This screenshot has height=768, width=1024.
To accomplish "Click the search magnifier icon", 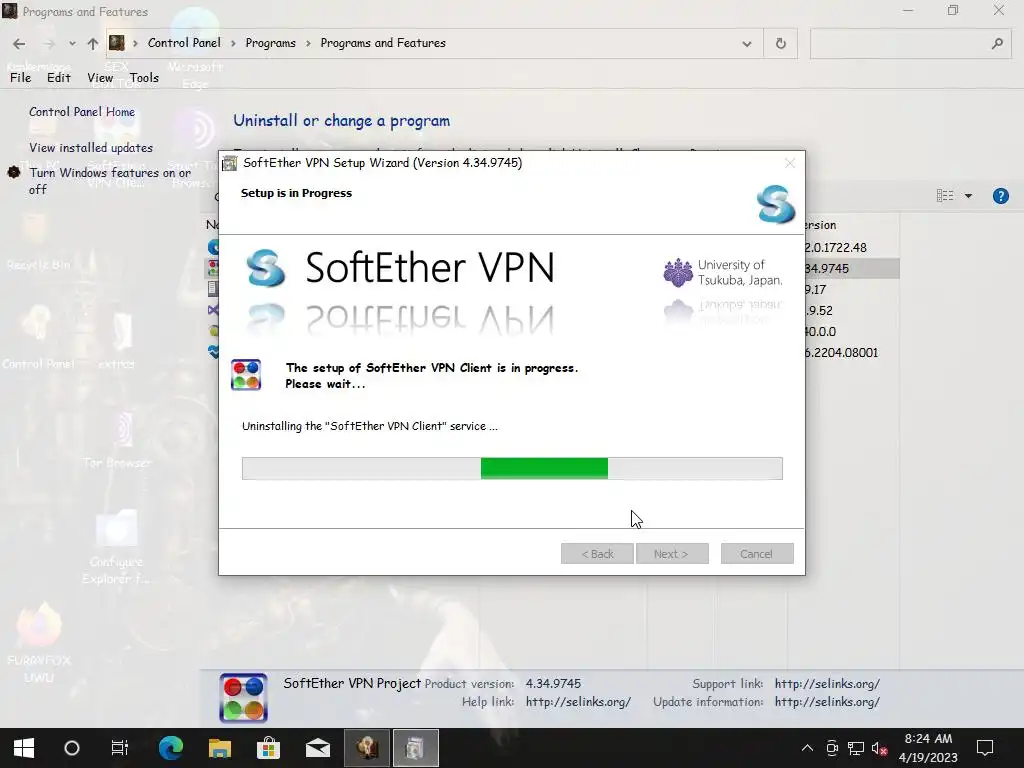I will click(x=997, y=44).
